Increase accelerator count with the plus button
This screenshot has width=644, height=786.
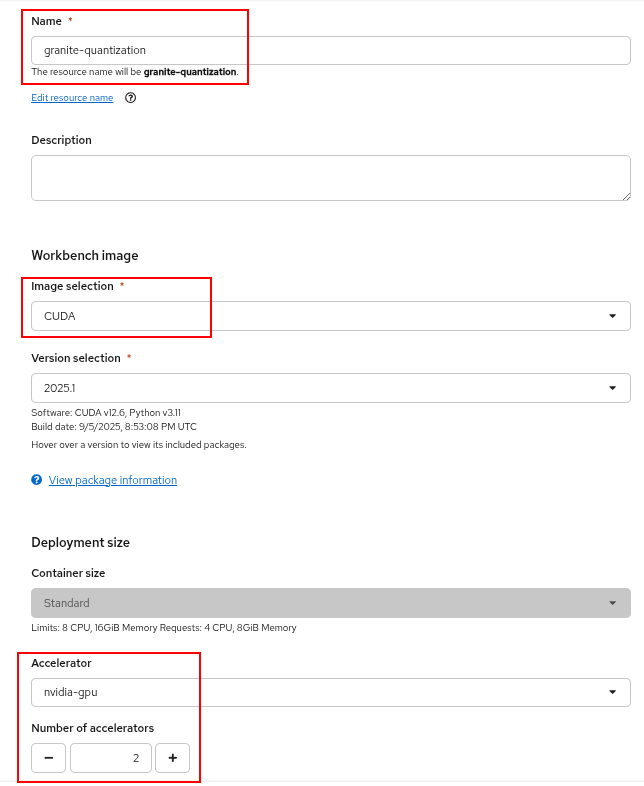172,758
